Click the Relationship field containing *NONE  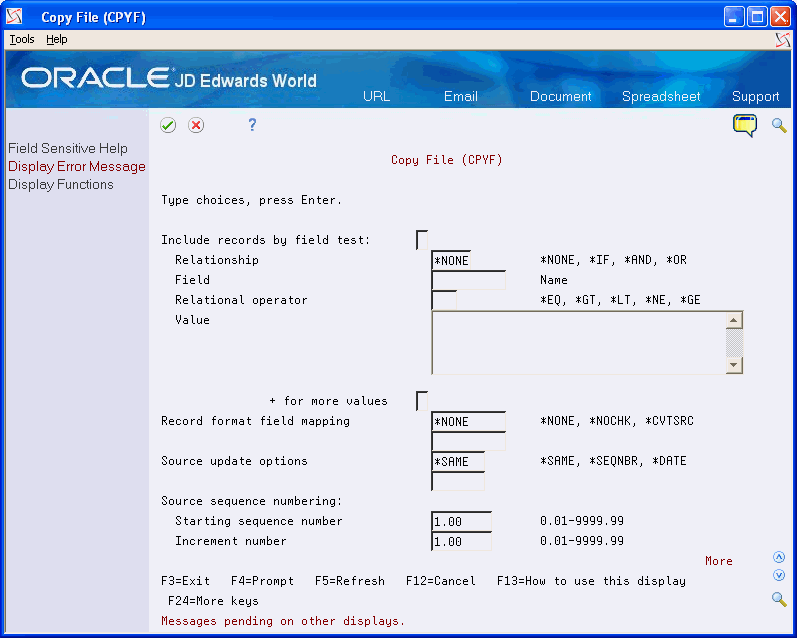451,260
